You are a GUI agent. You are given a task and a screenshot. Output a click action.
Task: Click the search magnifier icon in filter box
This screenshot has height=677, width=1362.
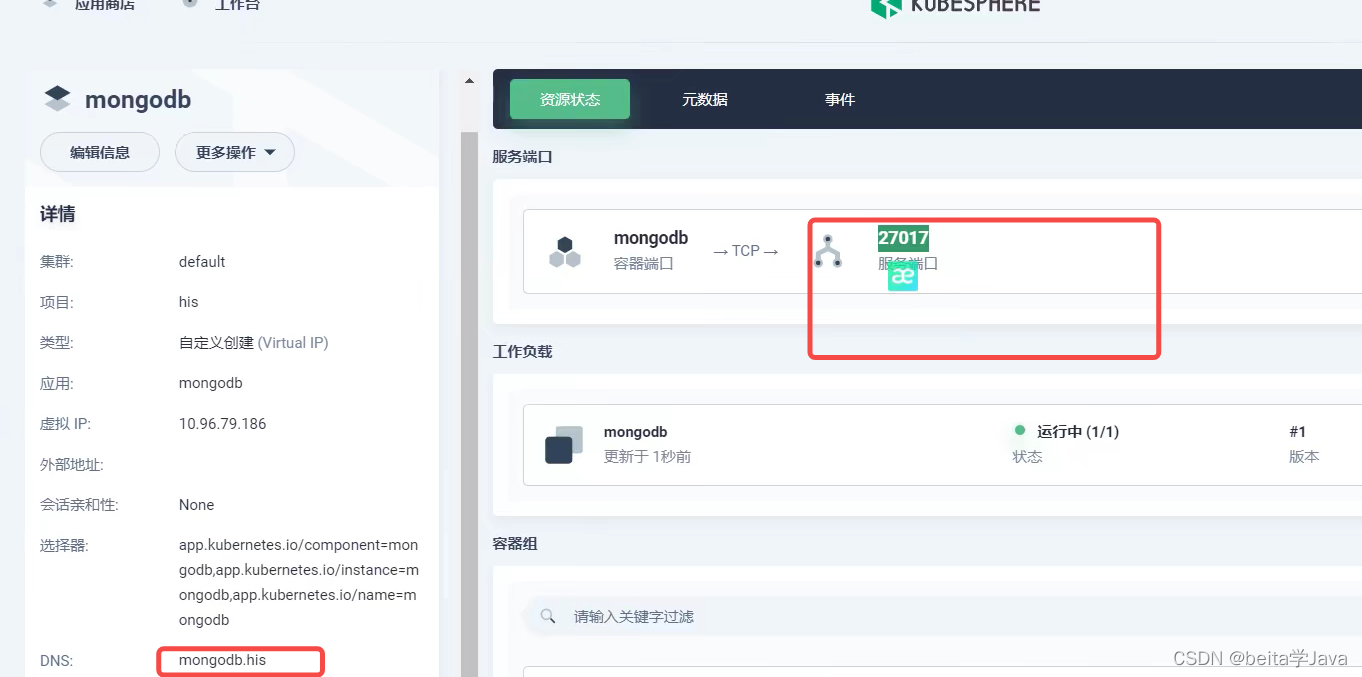[548, 616]
